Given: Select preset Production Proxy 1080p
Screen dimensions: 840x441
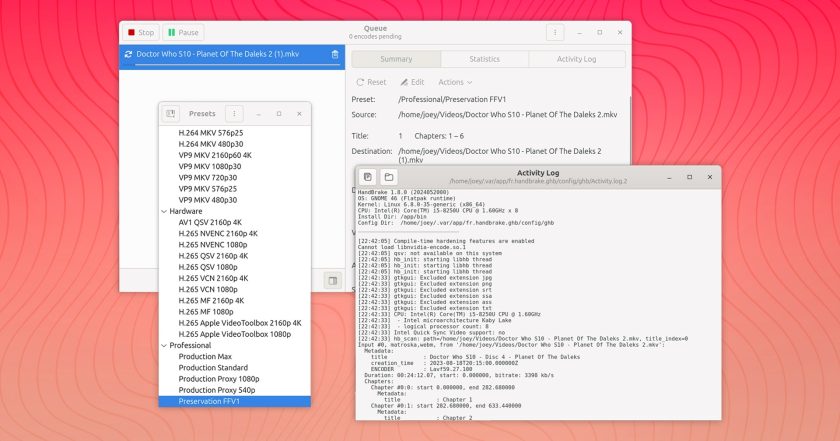Looking at the screenshot, I should tap(235, 379).
